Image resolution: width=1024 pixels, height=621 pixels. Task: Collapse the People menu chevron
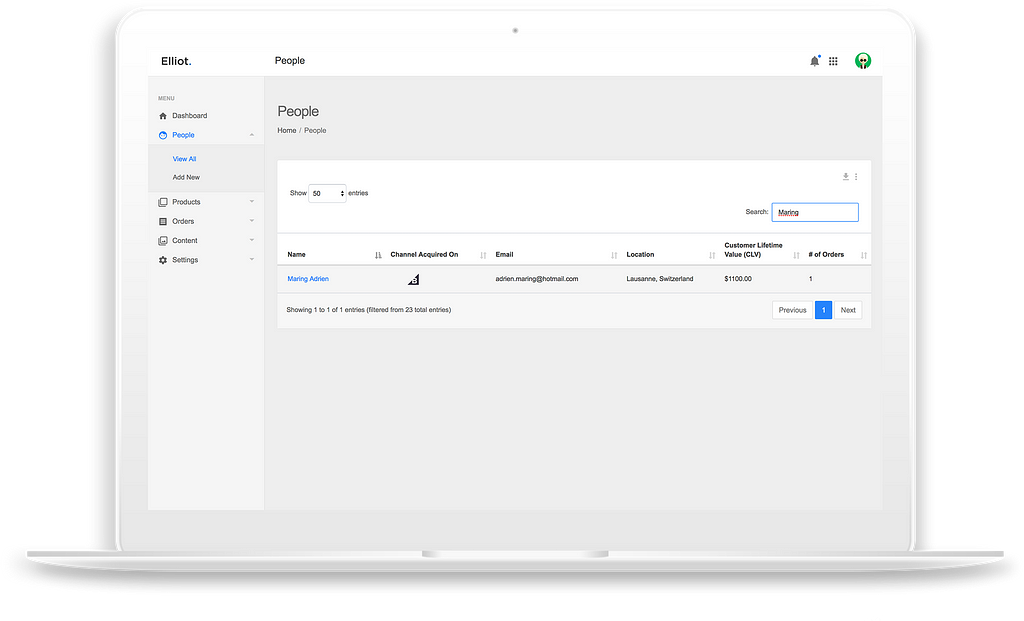251,135
